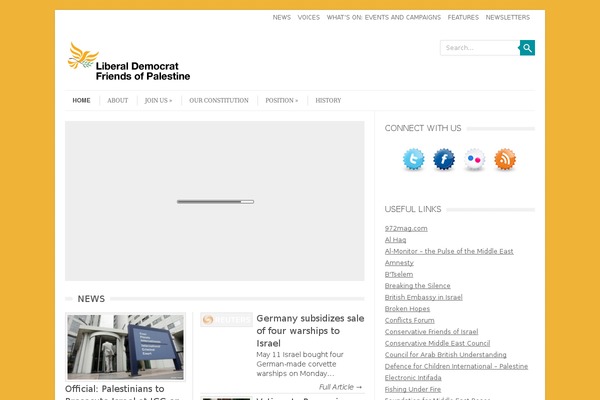Visit the 972mag.com link
Screen dimensions: 600x400
pos(406,229)
